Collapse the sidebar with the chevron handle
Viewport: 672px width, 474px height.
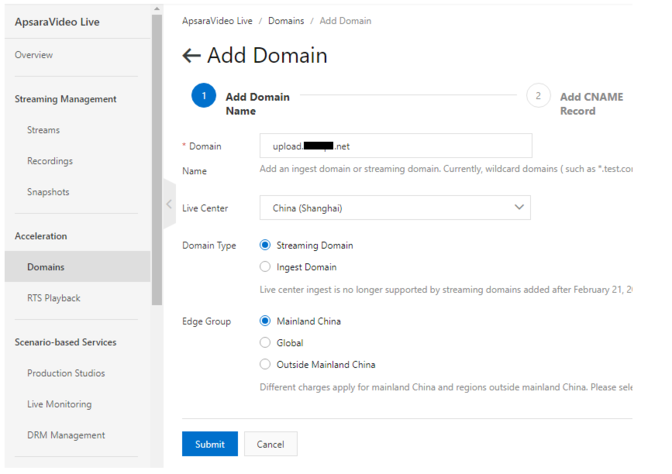pos(168,205)
